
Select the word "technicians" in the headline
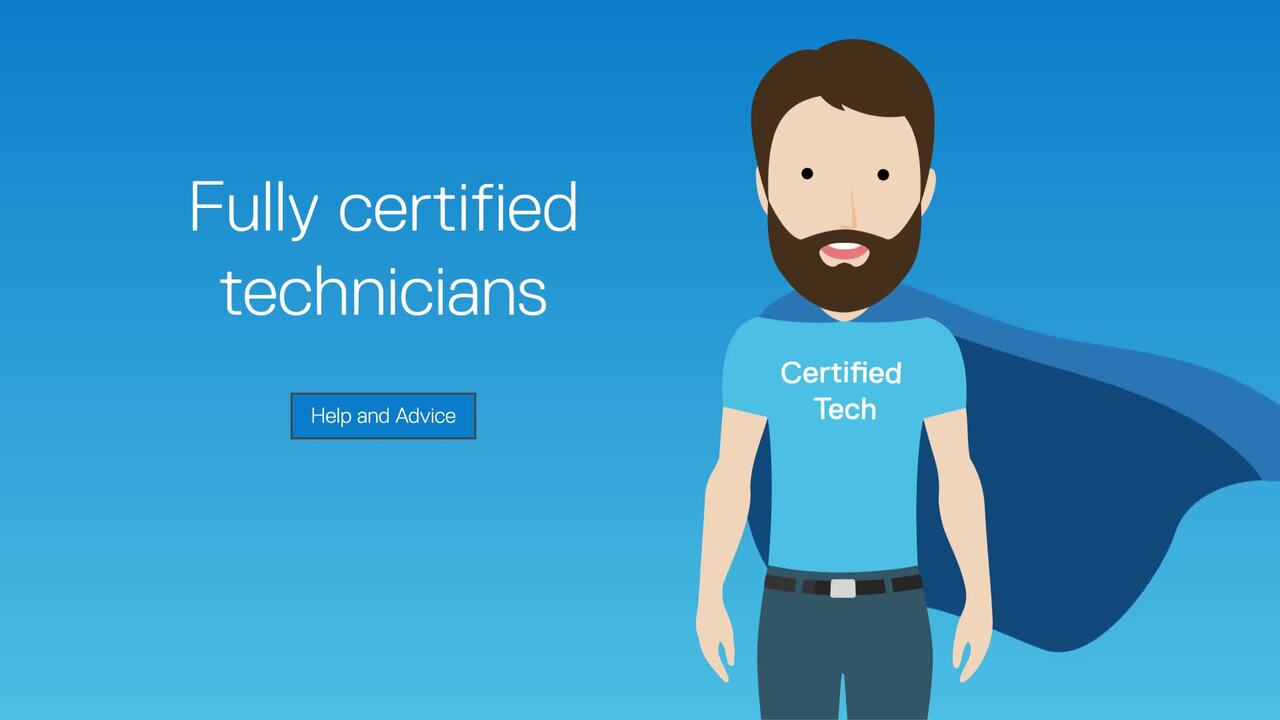[x=383, y=291]
